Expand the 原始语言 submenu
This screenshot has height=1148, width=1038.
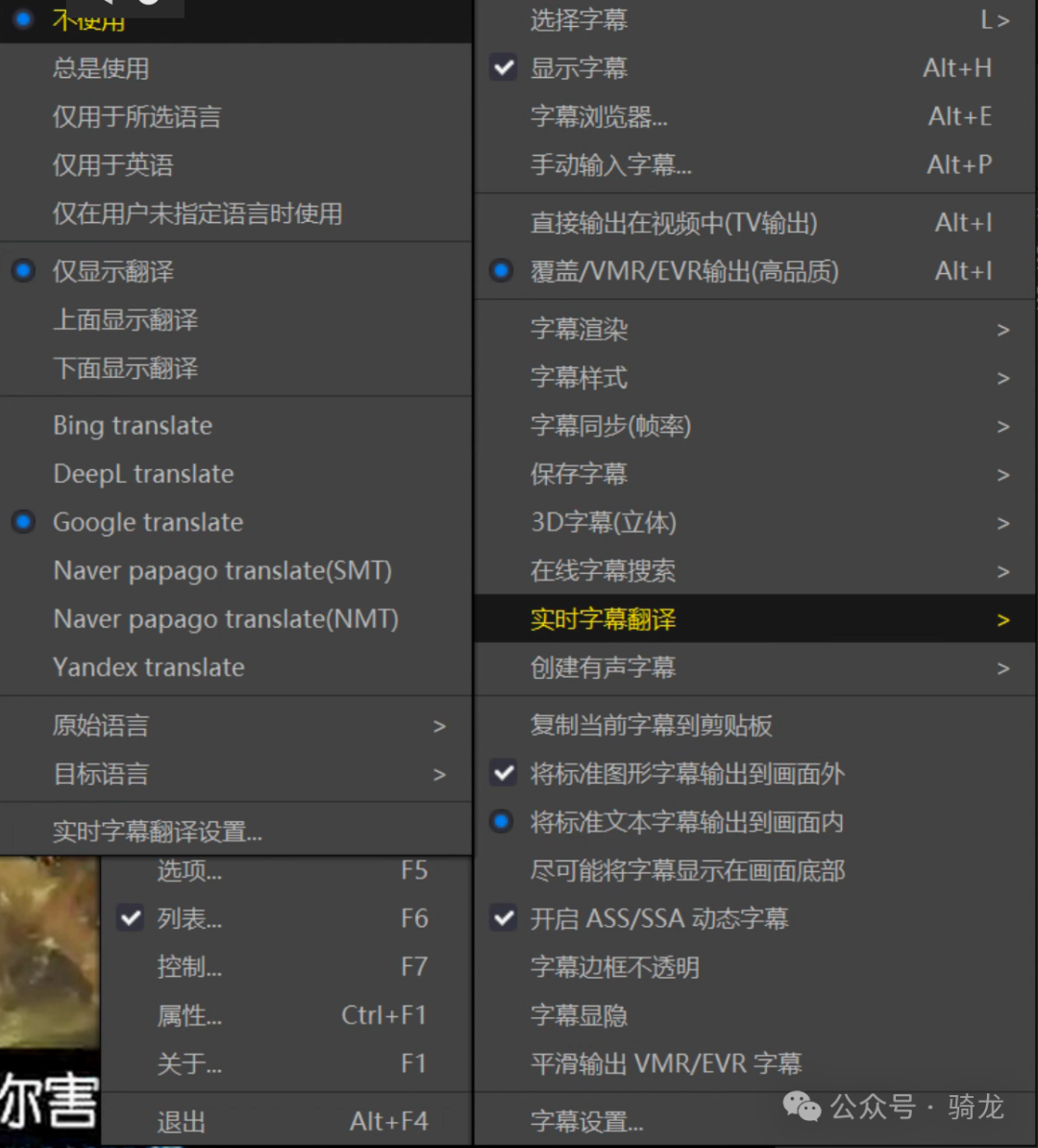point(100,726)
